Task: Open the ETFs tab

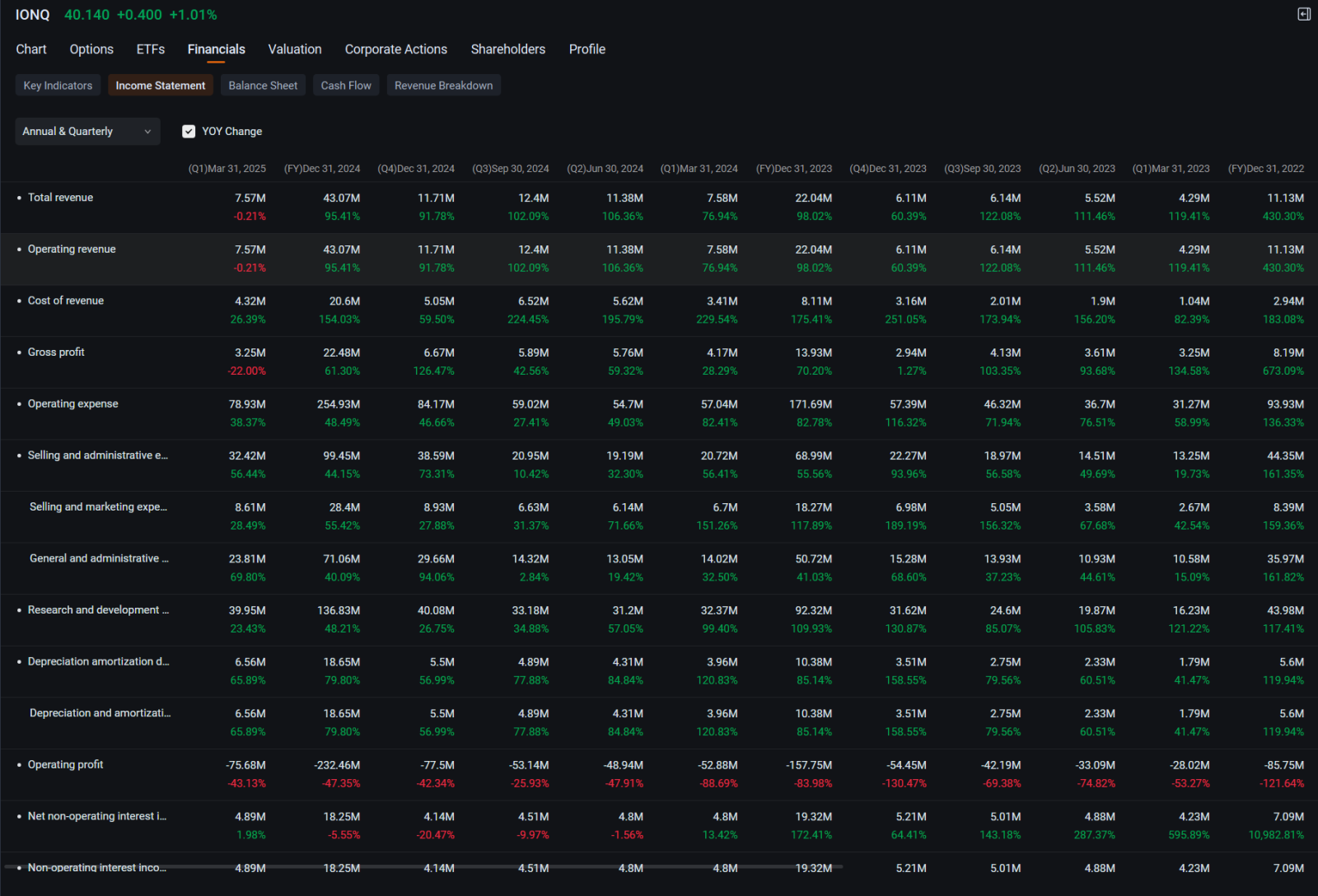Action: (151, 49)
